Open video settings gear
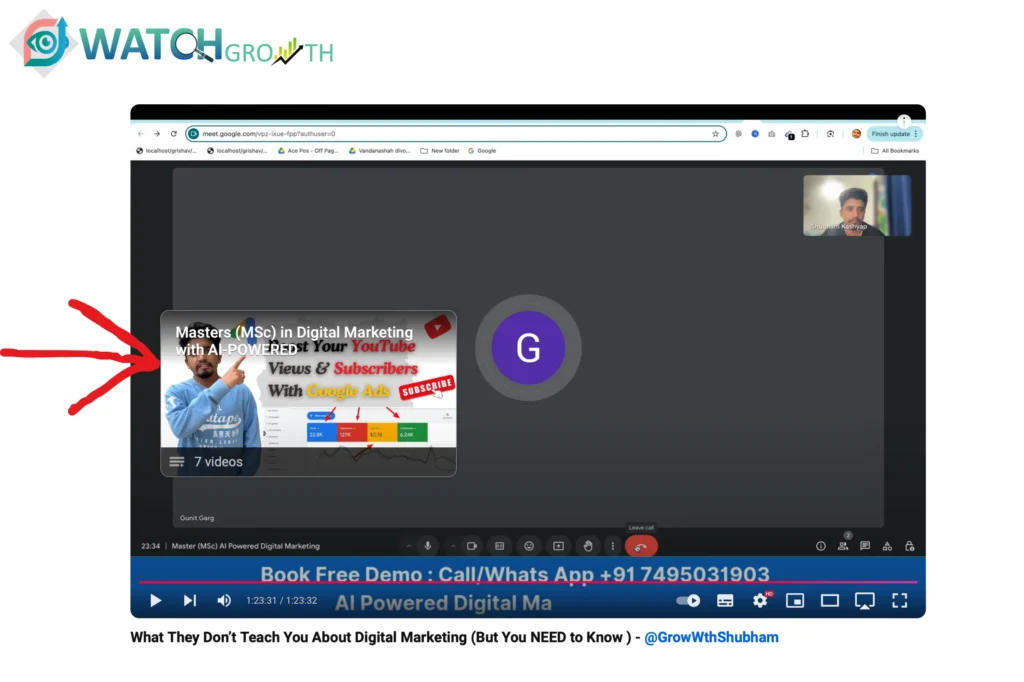 click(x=760, y=600)
